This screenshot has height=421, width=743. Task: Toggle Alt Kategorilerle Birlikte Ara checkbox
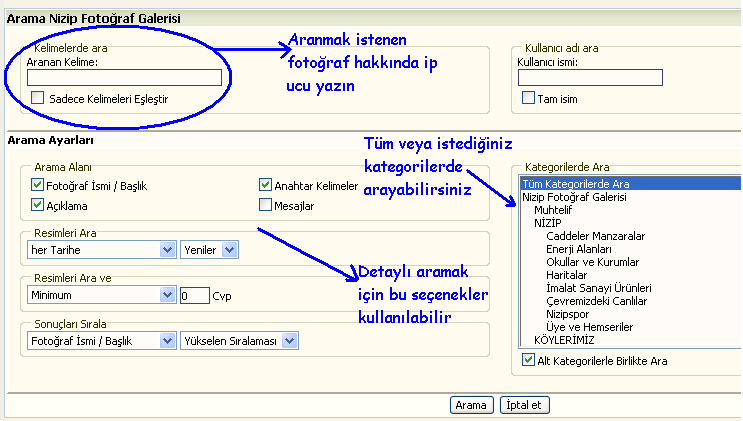tap(528, 360)
